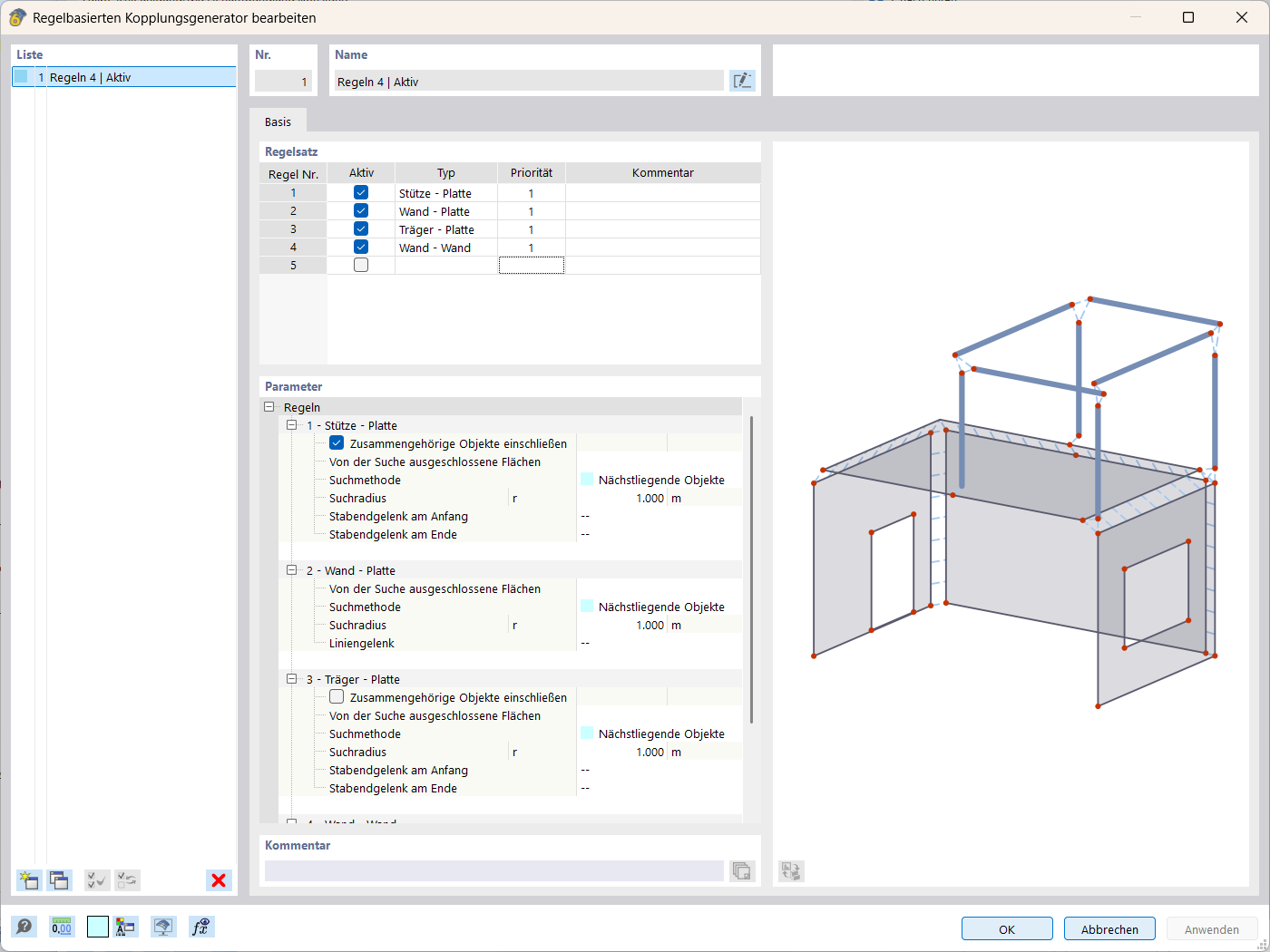Collapse the '2 - Wand - Platte' node

(x=292, y=570)
